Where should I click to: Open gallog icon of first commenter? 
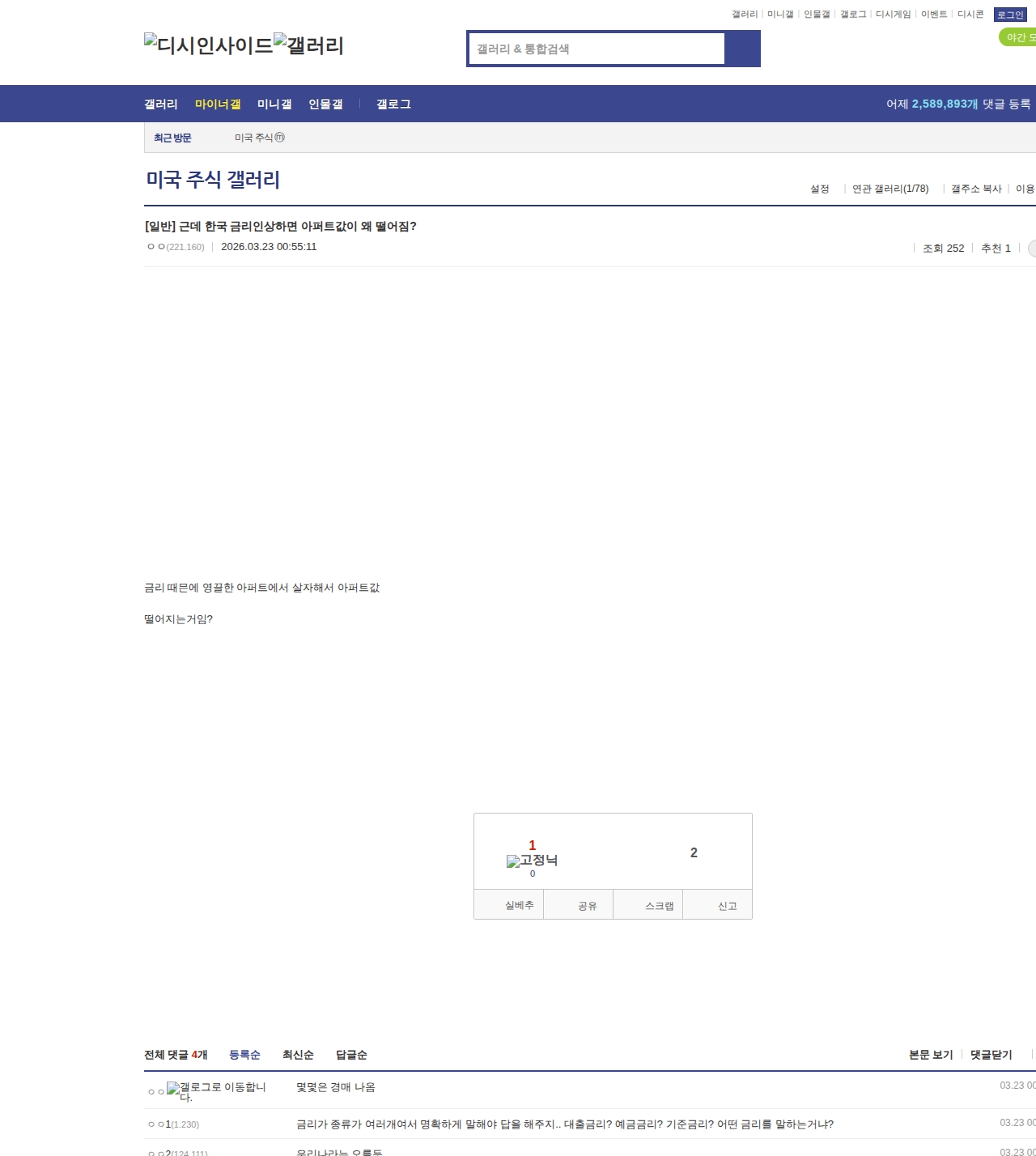216,1091
